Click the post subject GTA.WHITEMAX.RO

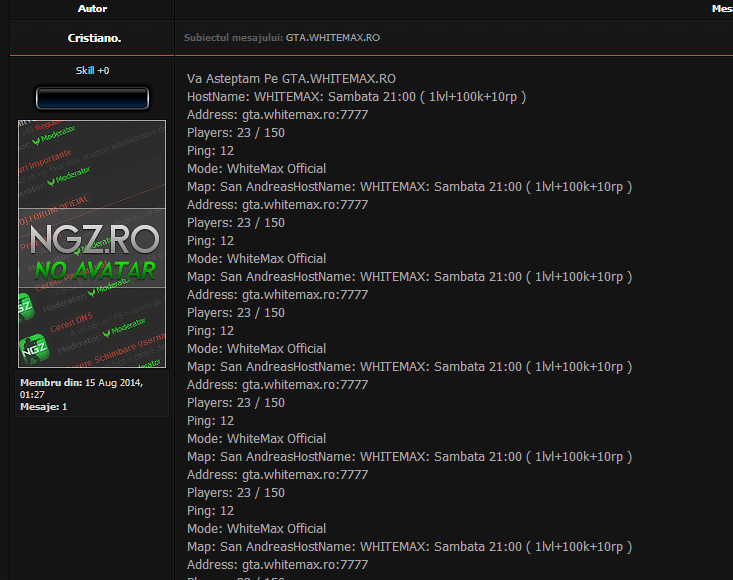coord(332,38)
